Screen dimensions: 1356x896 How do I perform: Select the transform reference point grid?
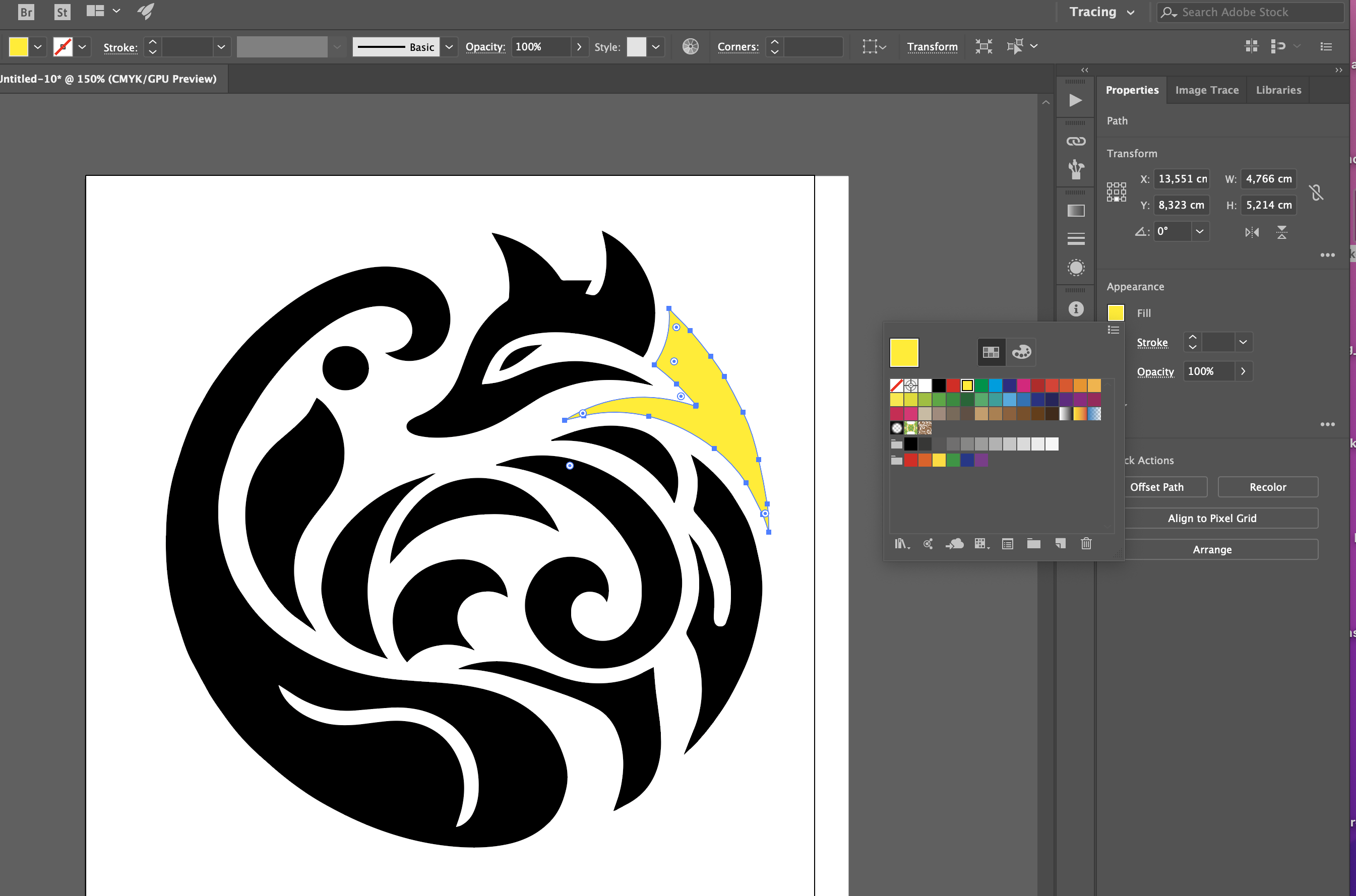1116,192
